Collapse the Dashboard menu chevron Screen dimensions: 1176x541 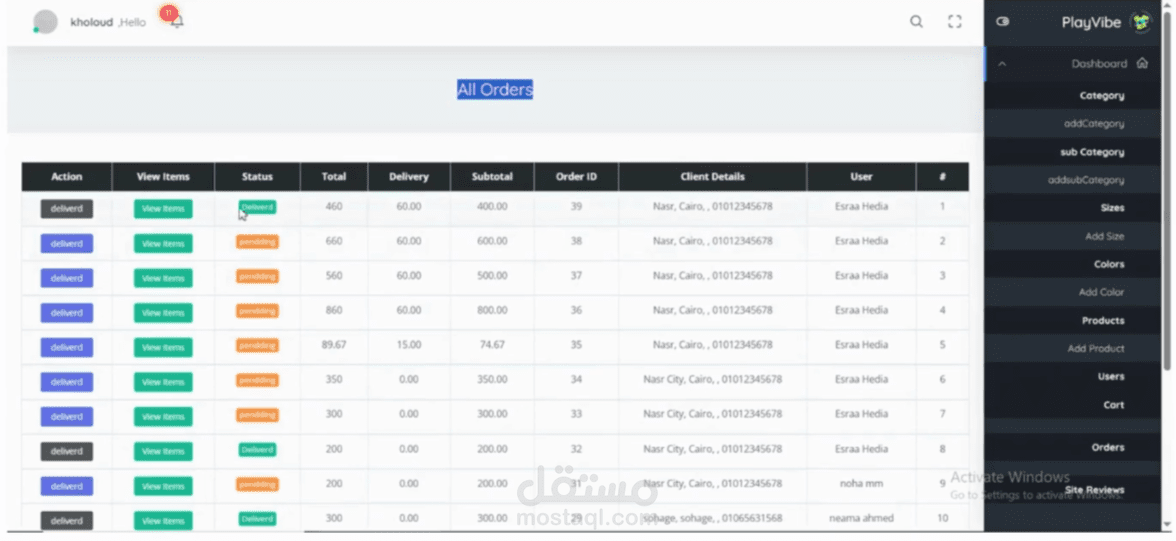(1002, 64)
